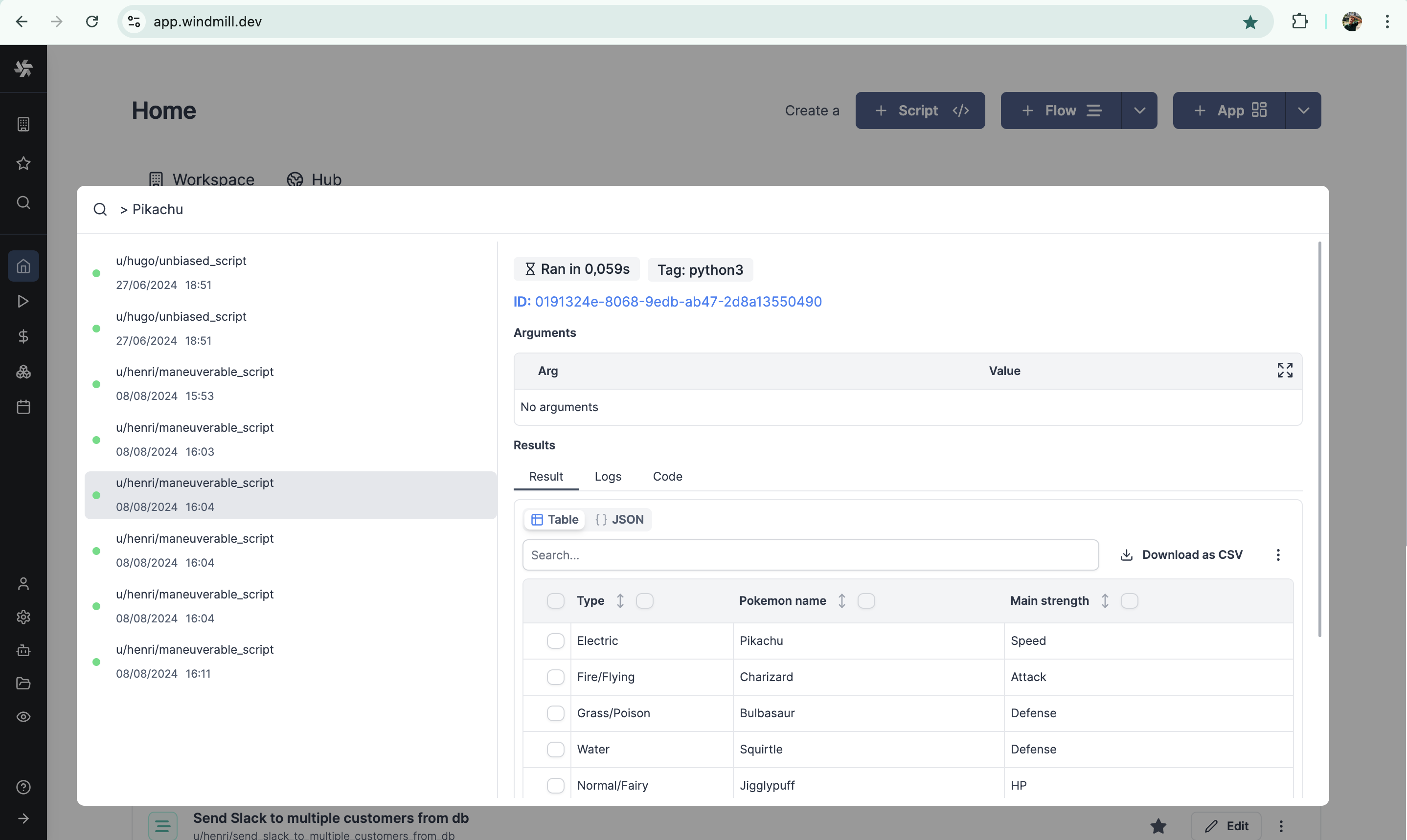Toggle checkbox for Charizard row
1407x840 pixels.
pos(556,677)
